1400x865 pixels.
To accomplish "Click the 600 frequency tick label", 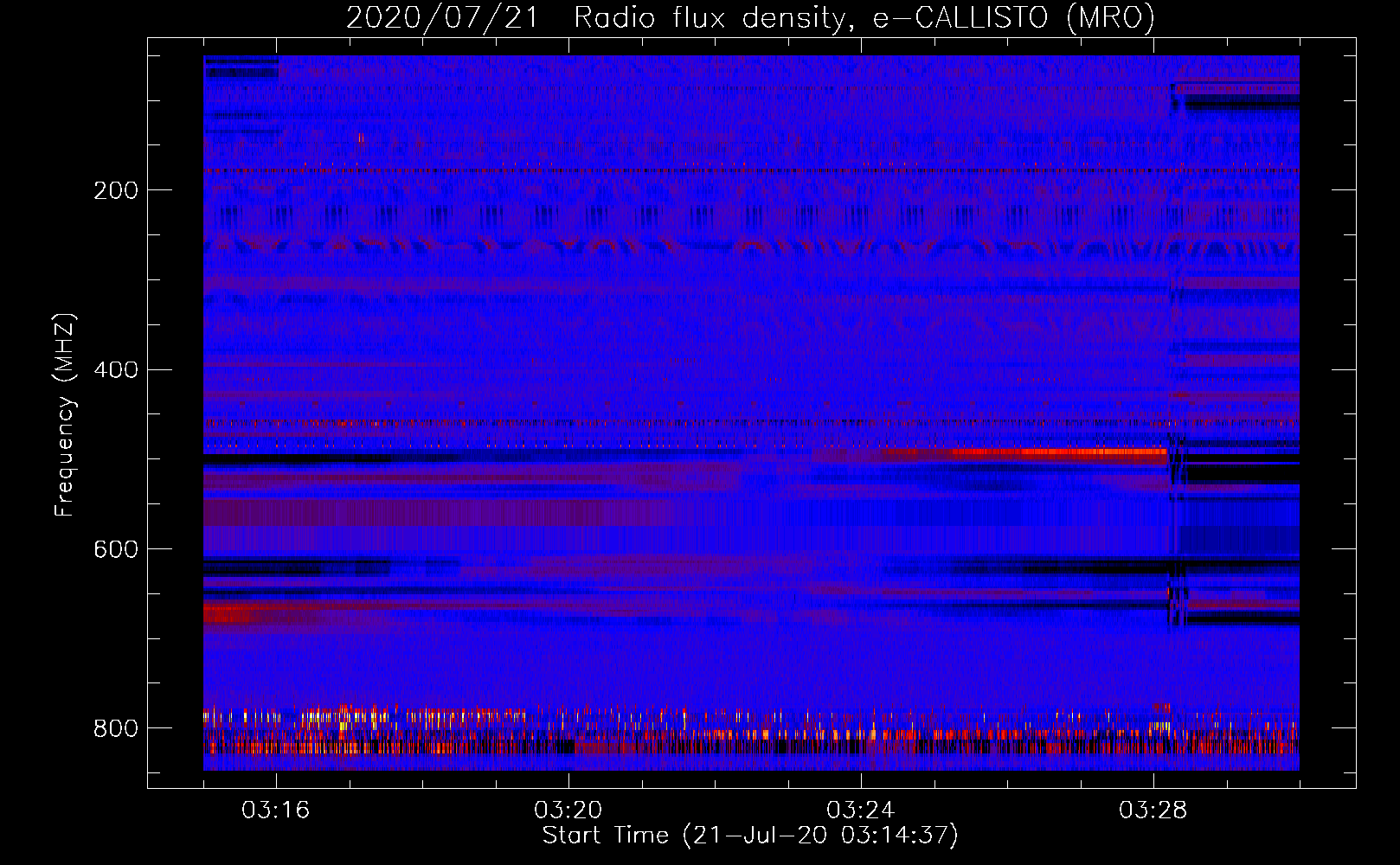I will (116, 549).
